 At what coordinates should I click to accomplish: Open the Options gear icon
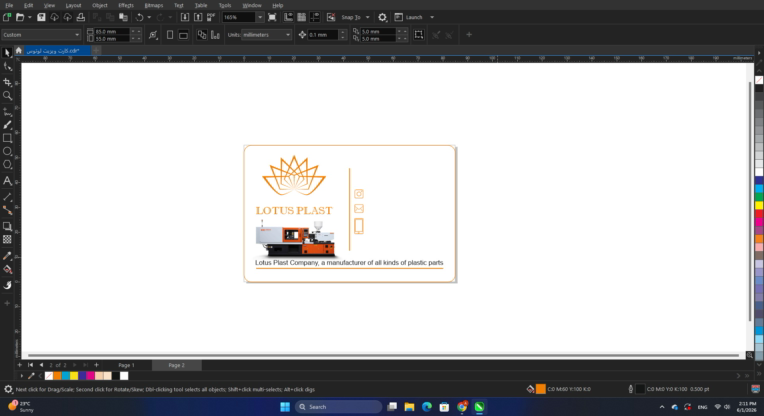point(382,17)
